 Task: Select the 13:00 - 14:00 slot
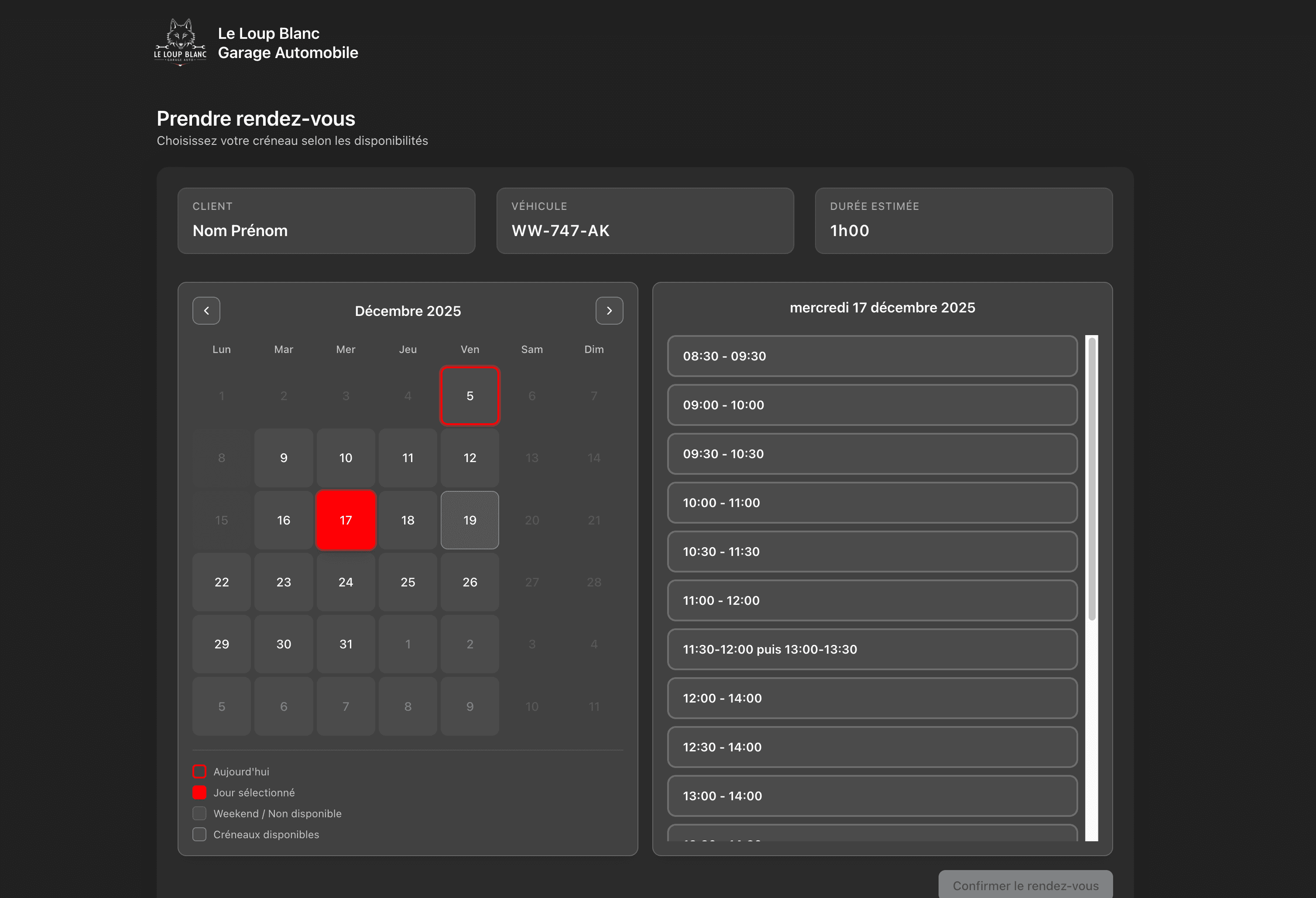click(872, 795)
